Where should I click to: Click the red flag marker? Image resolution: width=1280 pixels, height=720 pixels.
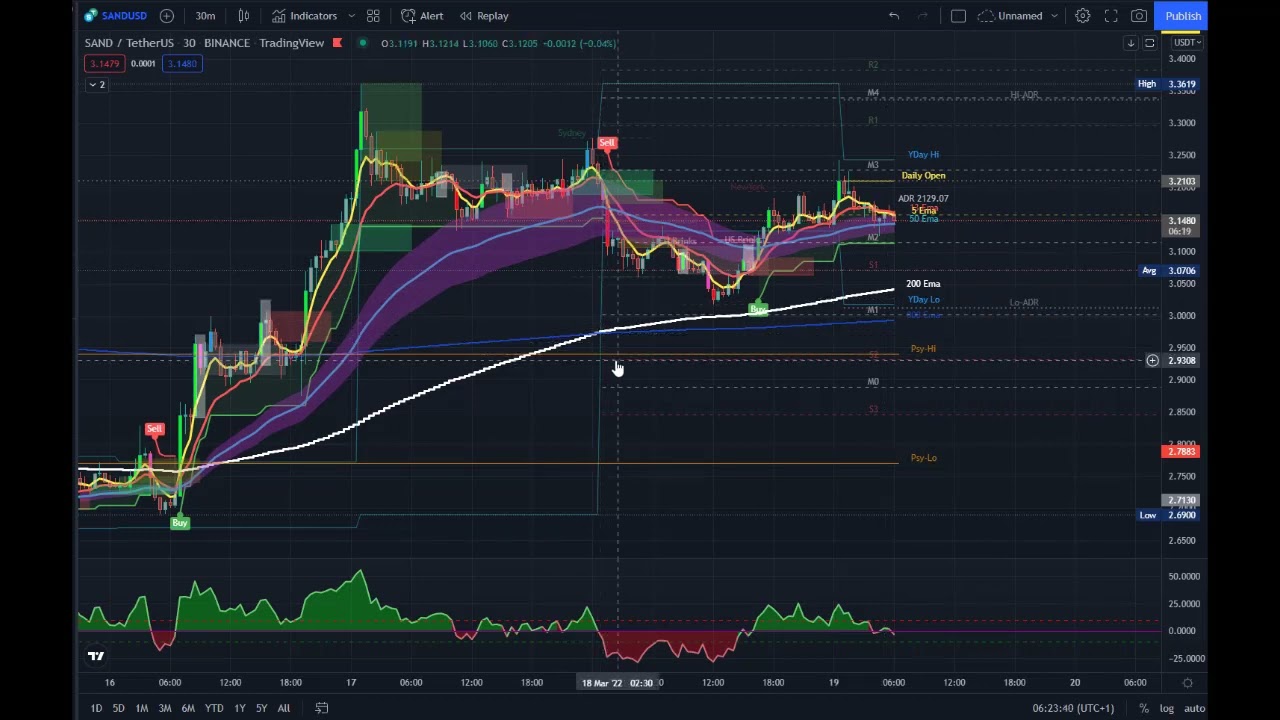[x=338, y=43]
